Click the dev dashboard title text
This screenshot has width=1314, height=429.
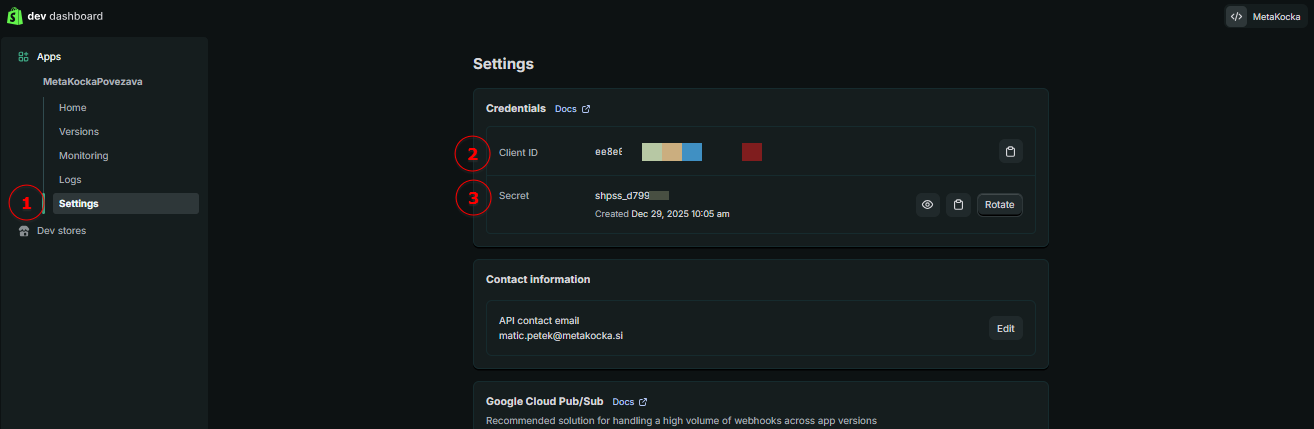point(65,16)
